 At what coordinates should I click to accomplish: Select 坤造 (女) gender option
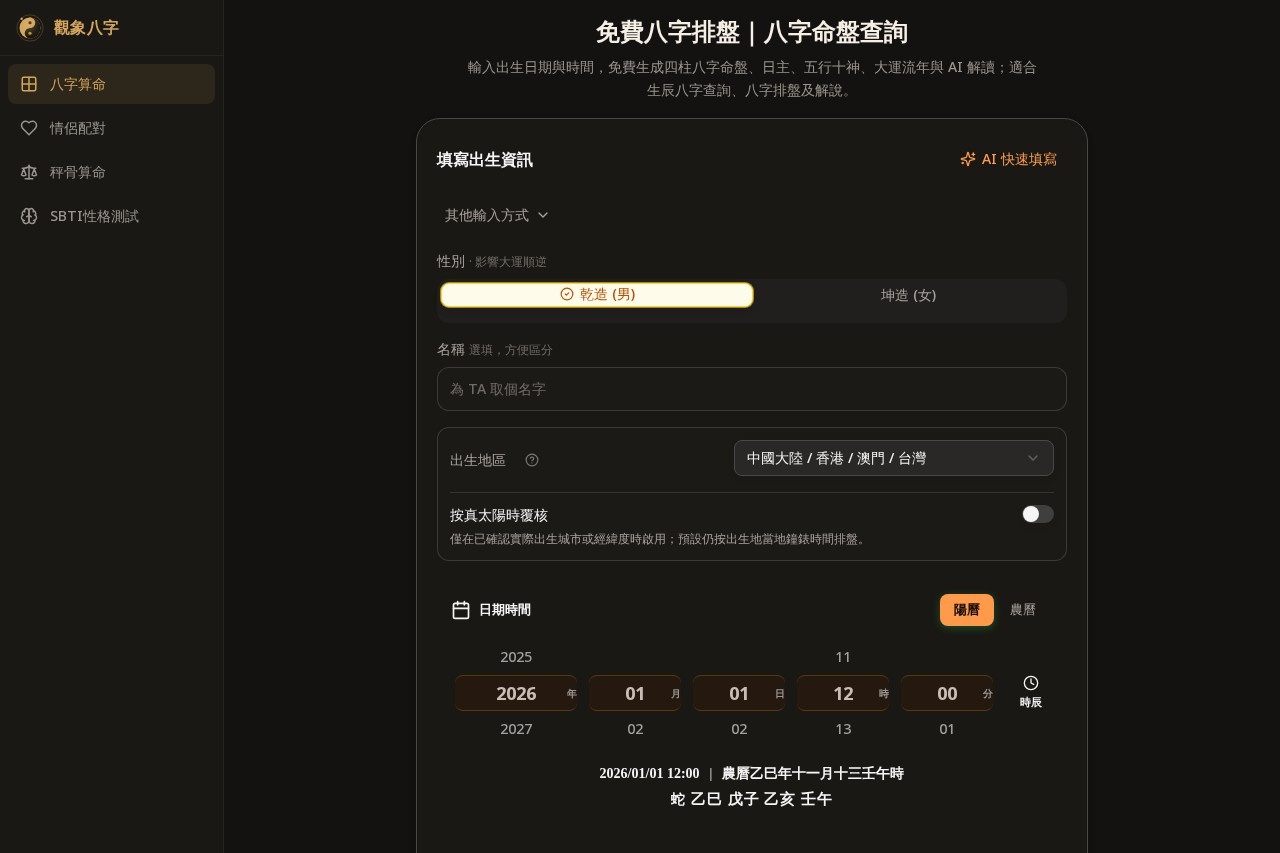pos(908,295)
